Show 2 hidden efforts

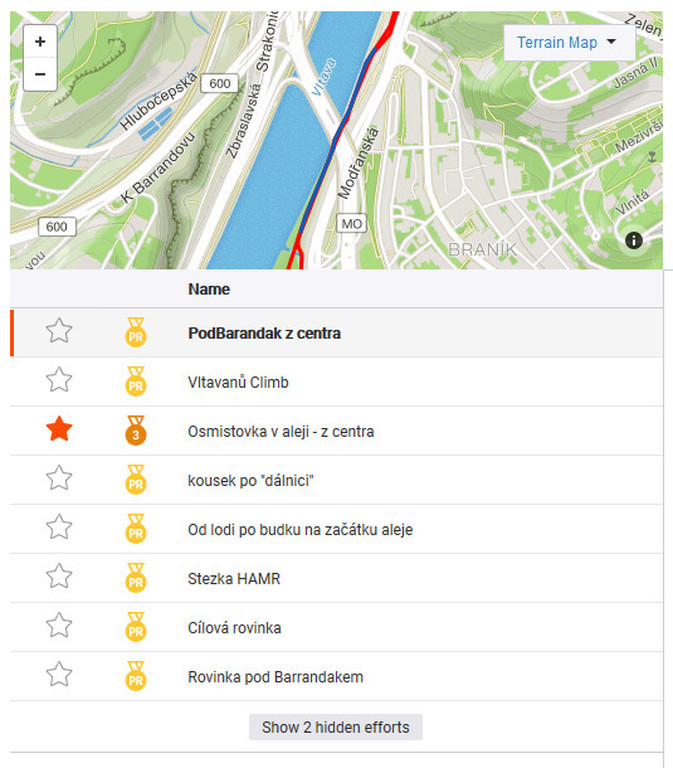(x=336, y=727)
